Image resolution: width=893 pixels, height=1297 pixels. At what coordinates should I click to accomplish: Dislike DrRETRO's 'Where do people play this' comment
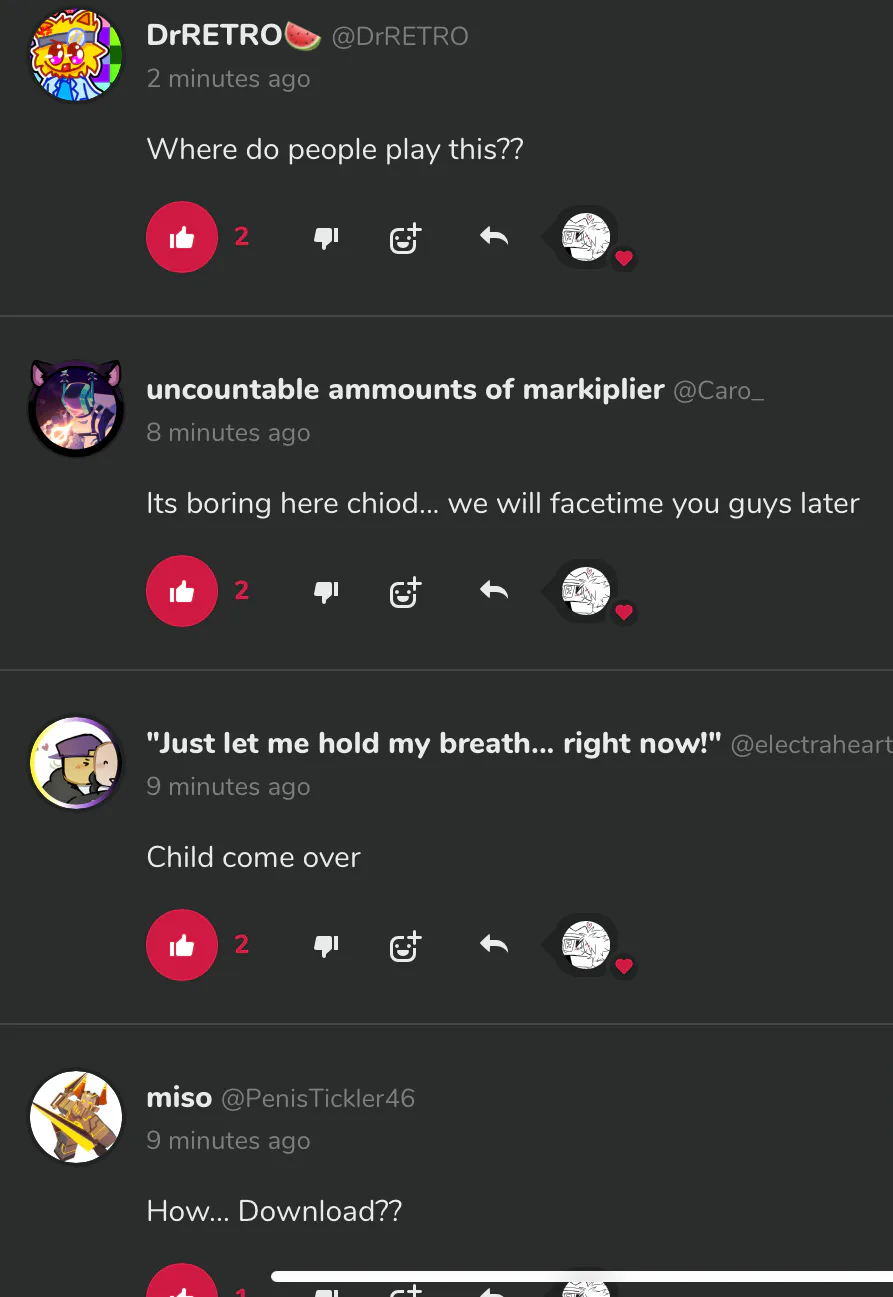coord(327,238)
